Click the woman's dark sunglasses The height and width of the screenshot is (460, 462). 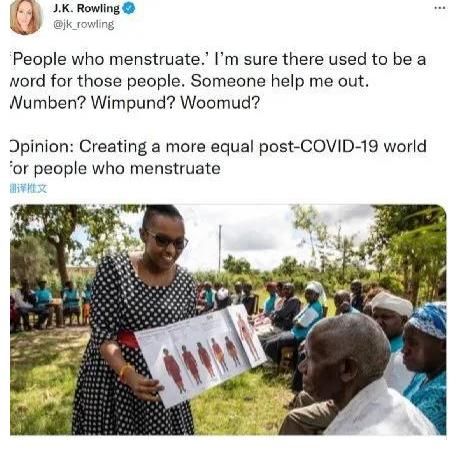167,240
